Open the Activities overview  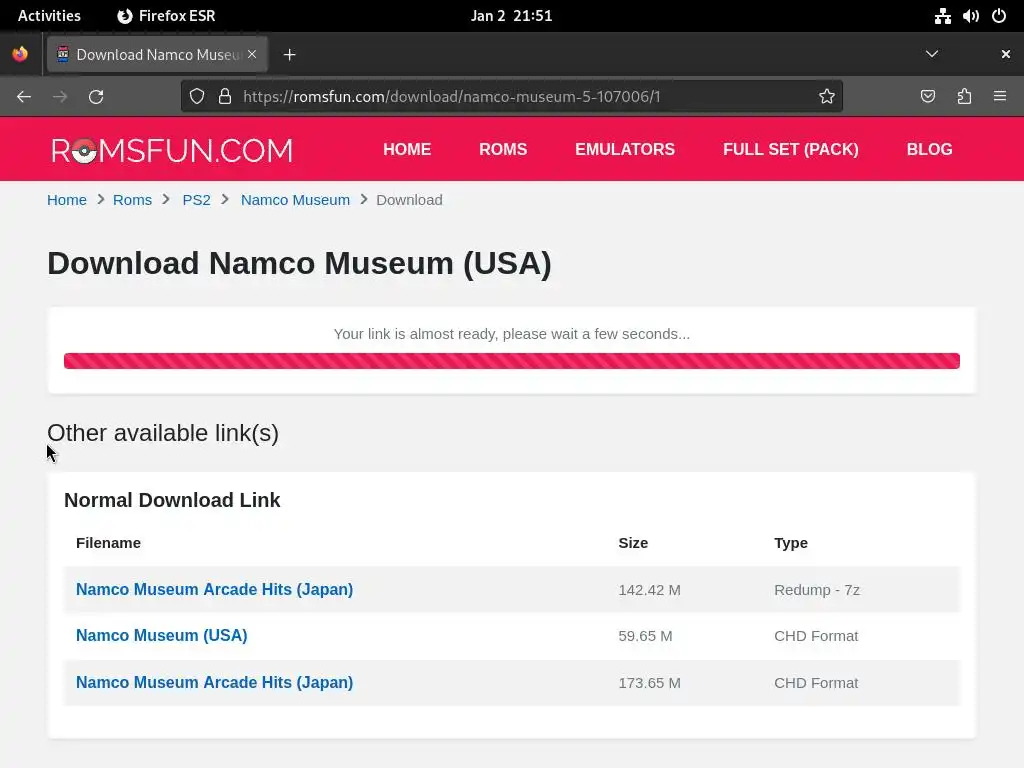click(x=49, y=16)
